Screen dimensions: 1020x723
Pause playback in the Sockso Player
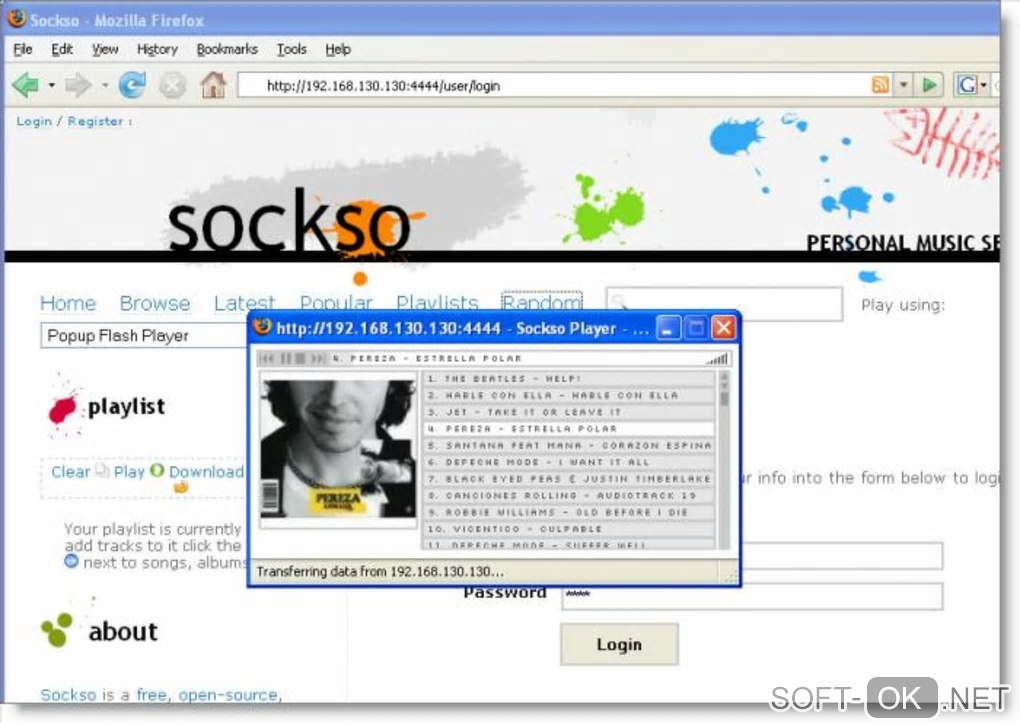(286, 358)
